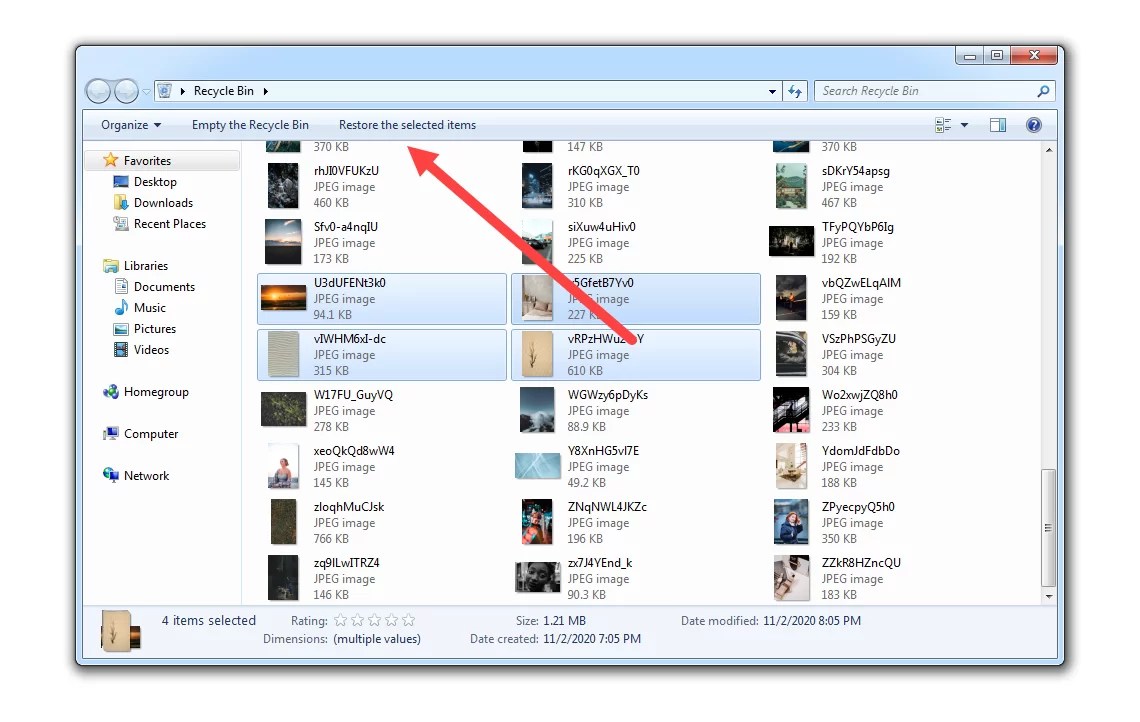Toggle the Preview Pane
The height and width of the screenshot is (722, 1140).
tap(997, 124)
